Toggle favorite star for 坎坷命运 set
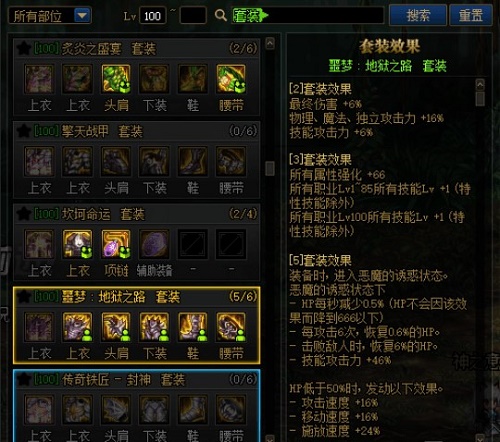The image size is (500, 442). [x=24, y=214]
